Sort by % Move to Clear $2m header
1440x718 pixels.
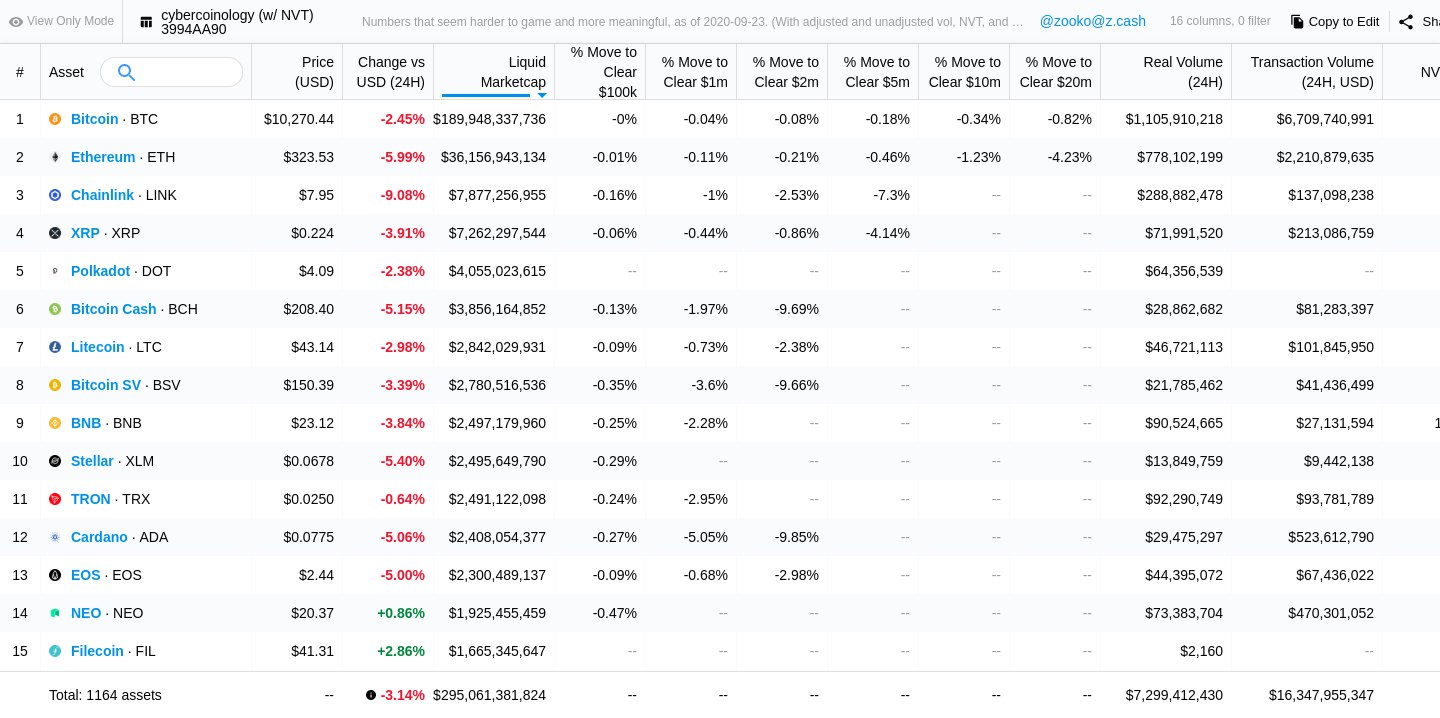click(x=782, y=72)
